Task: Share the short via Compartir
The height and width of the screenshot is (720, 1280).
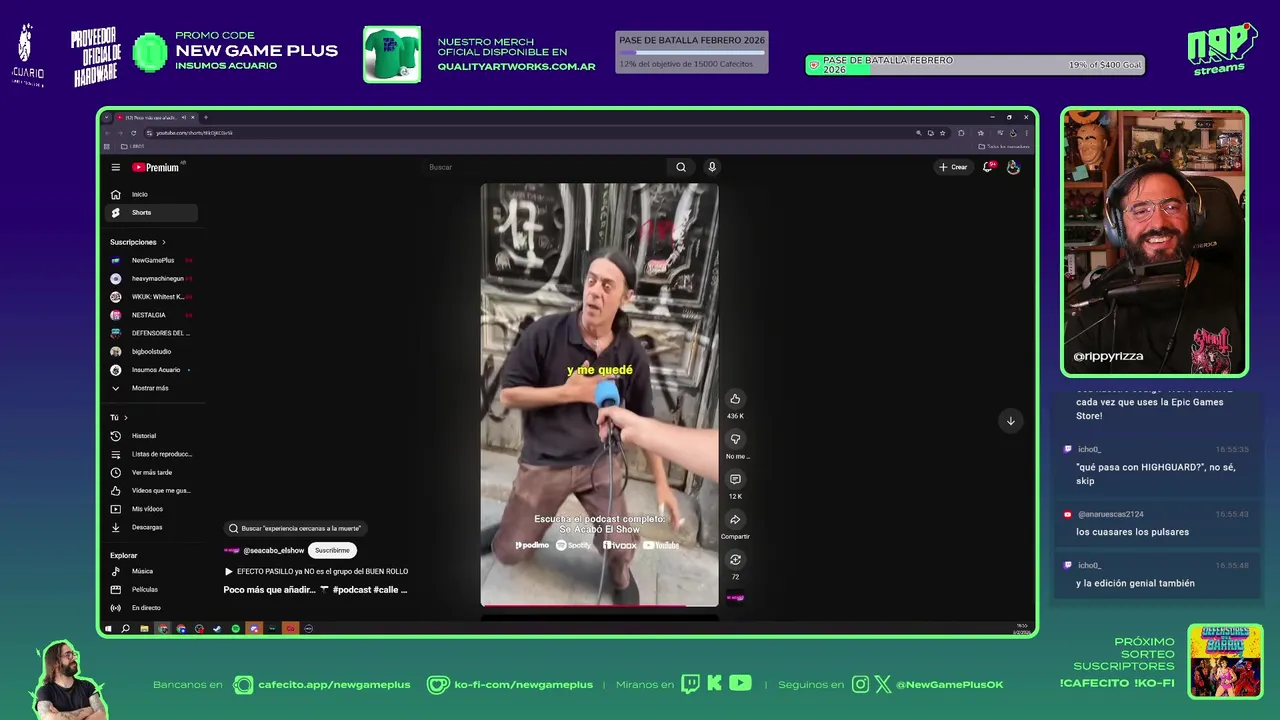Action: point(735,520)
